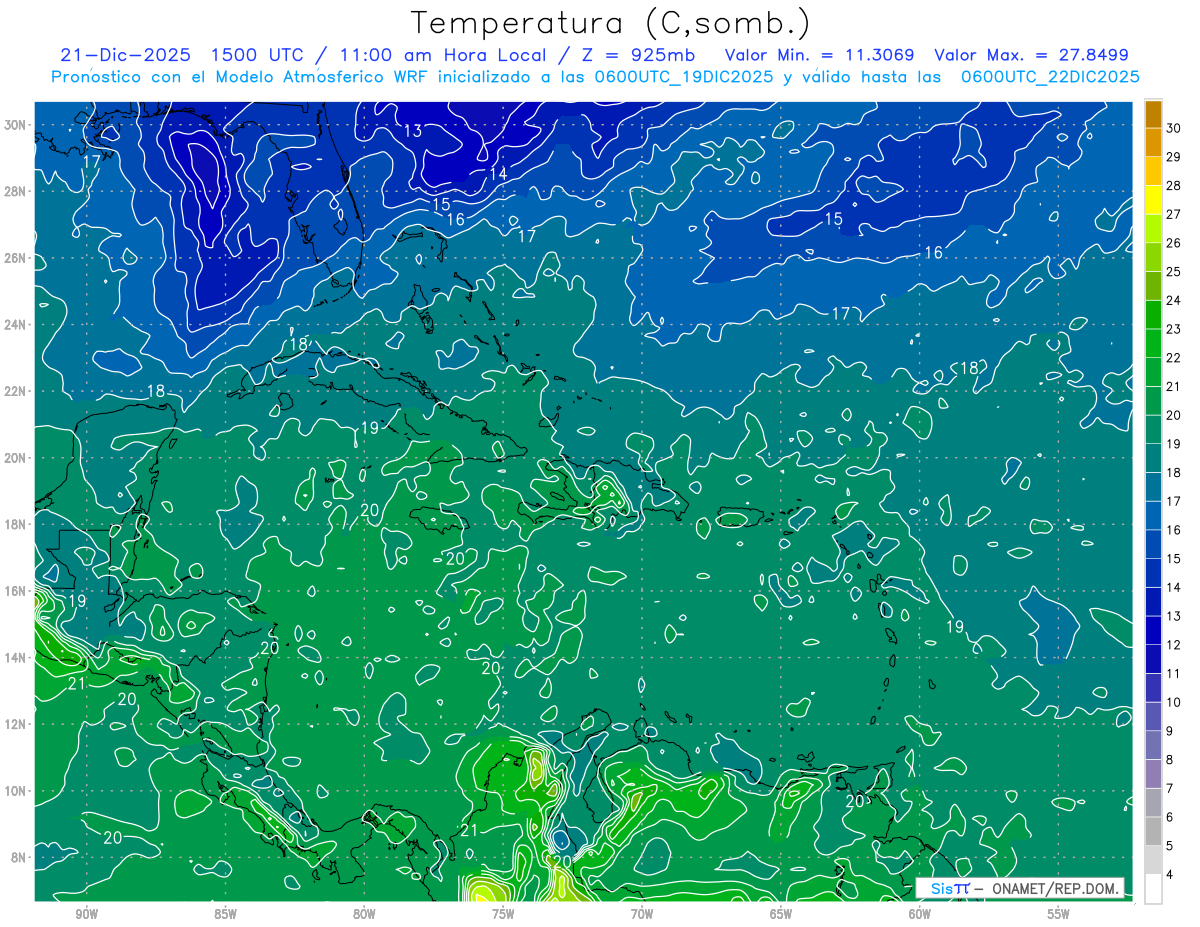Image resolution: width=1200 pixels, height=927 pixels.
Task: Click the green colorbar segment between 22 and 23
Action: click(1153, 344)
